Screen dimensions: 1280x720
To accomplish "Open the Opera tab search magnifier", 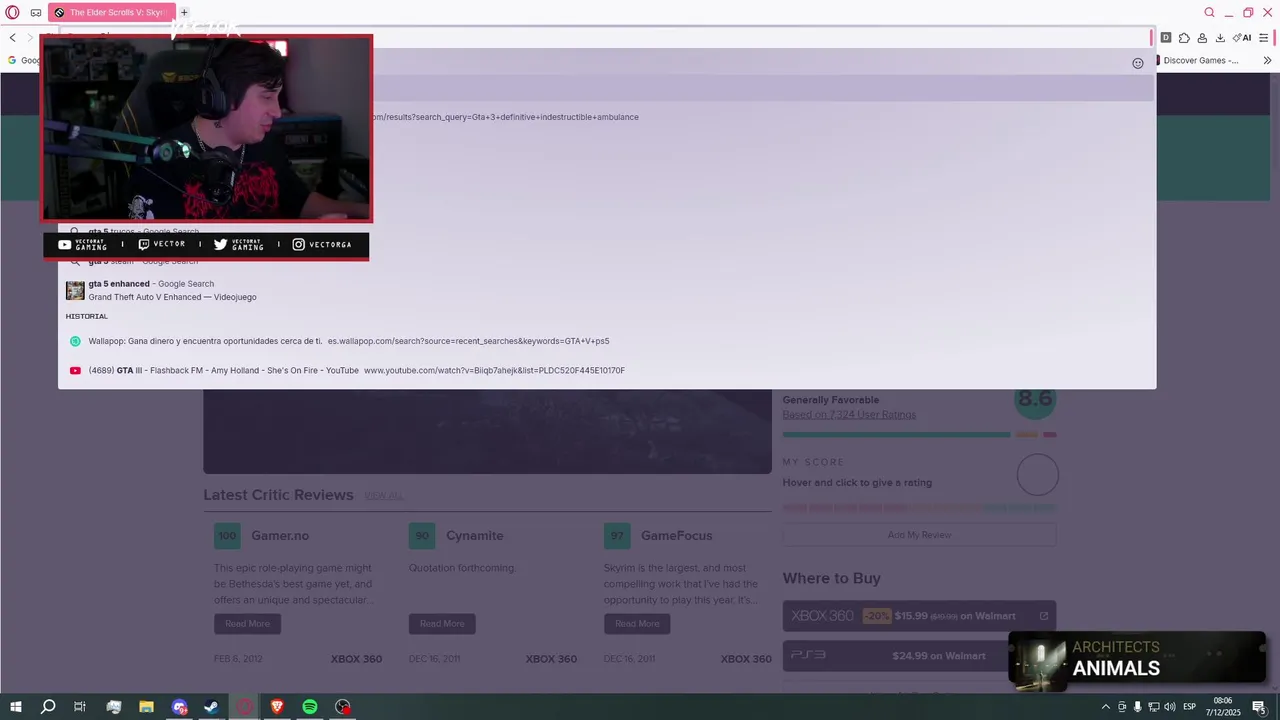I will pos(1209,12).
